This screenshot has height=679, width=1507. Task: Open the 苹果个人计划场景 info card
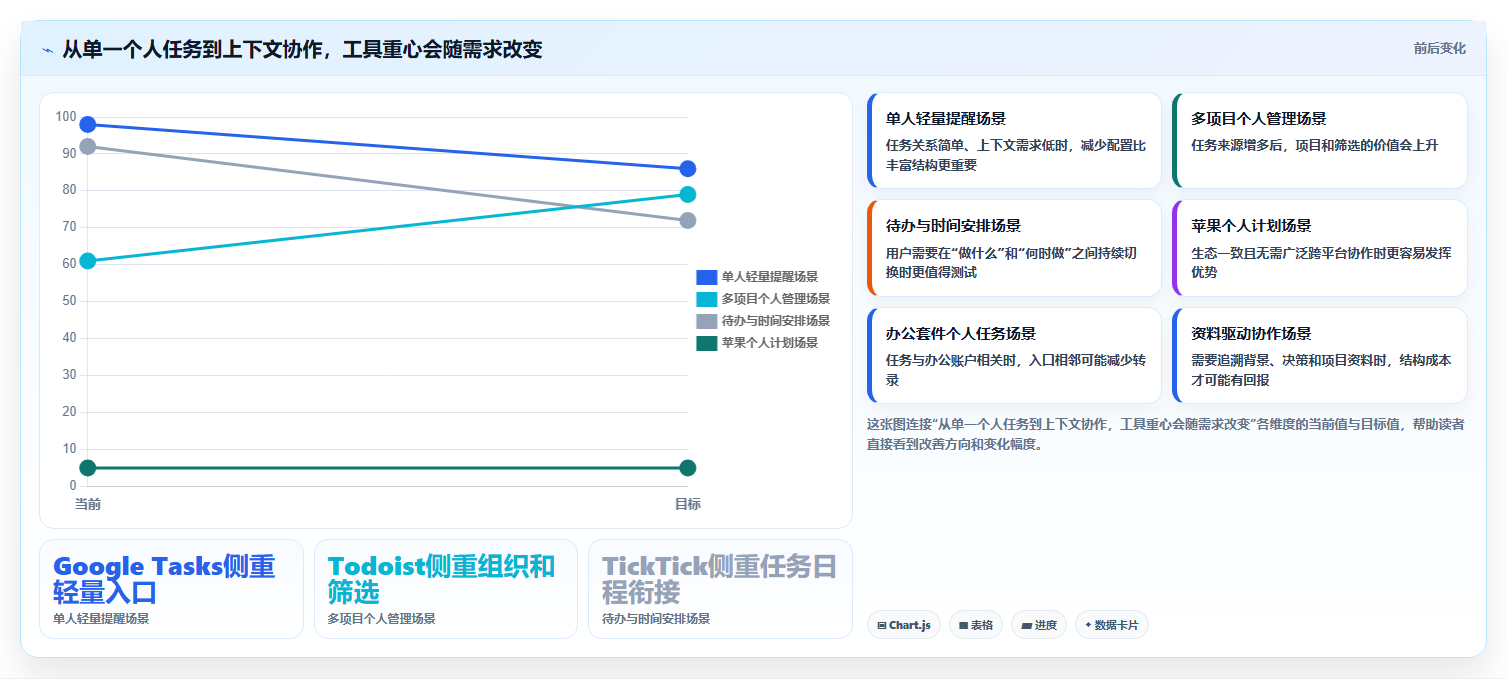1320,248
